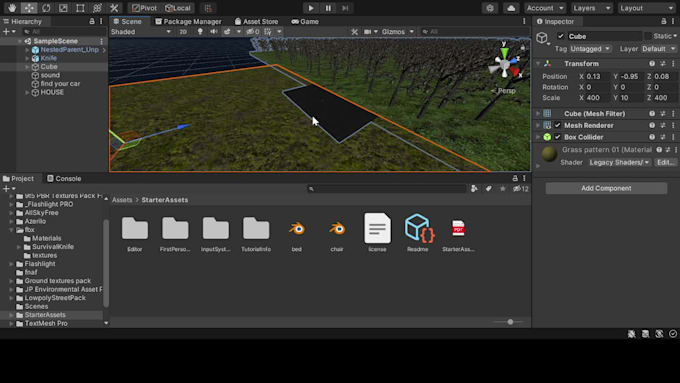Screen dimensions: 680x383
Task: Open the Layer Default dropdown
Action: click(659, 49)
